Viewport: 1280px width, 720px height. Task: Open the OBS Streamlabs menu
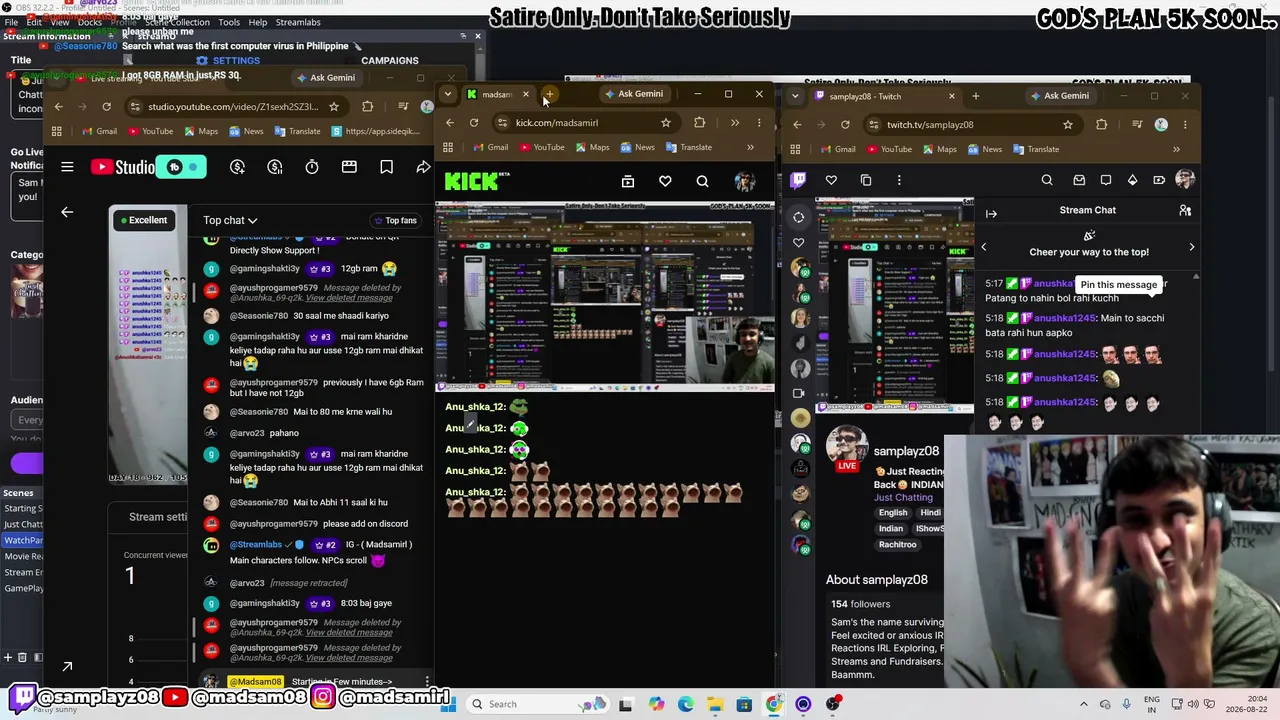[x=297, y=22]
